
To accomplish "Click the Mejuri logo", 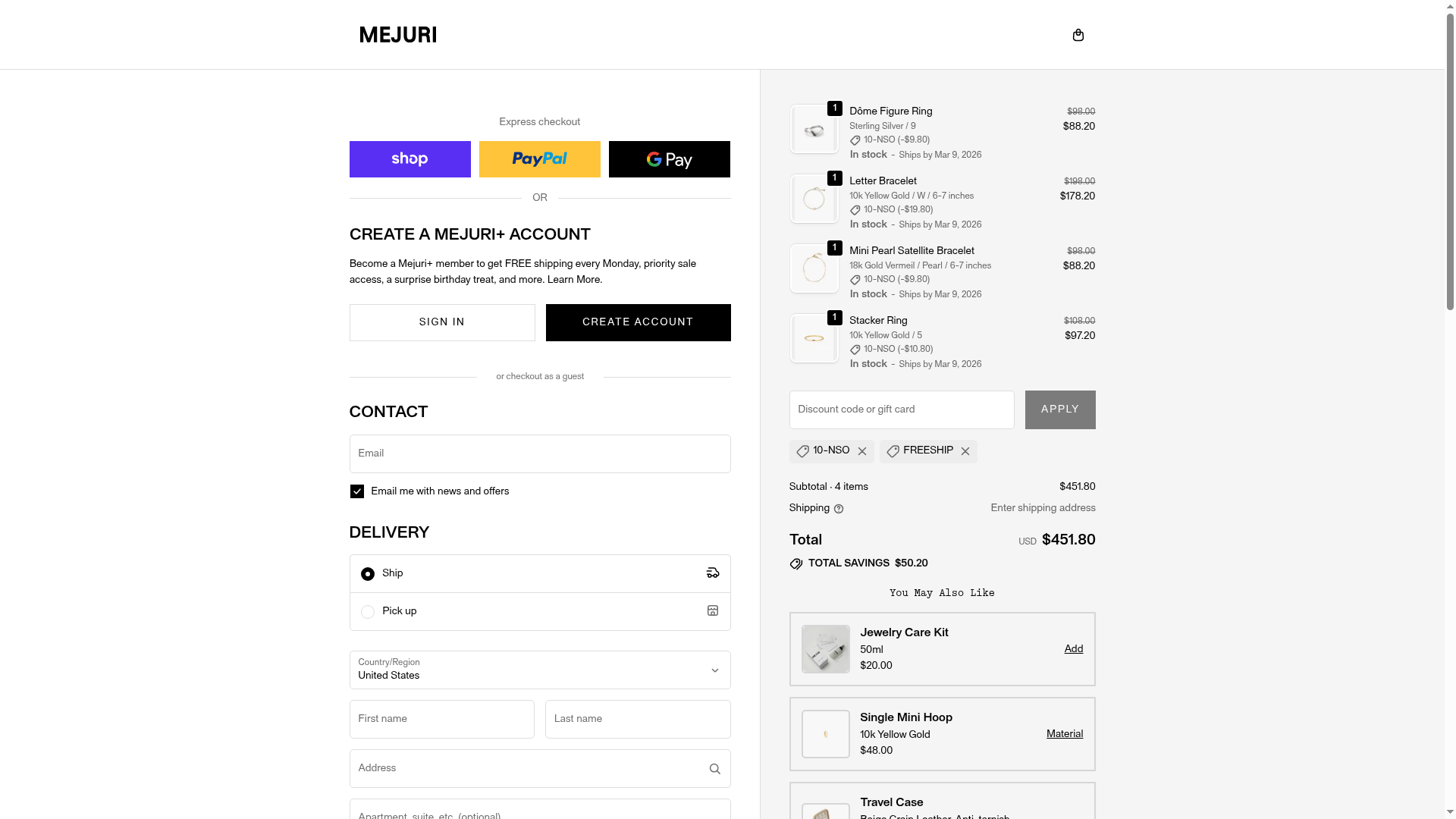I will tap(398, 35).
